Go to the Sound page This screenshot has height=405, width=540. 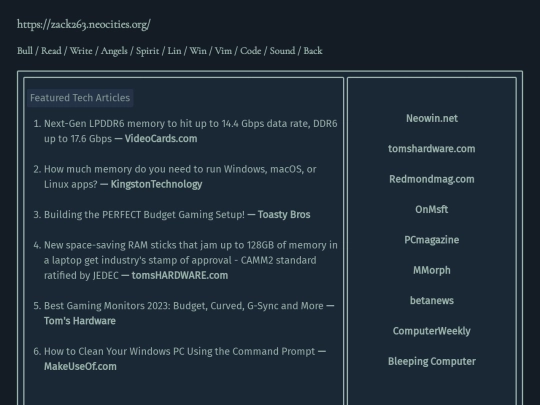[282, 51]
